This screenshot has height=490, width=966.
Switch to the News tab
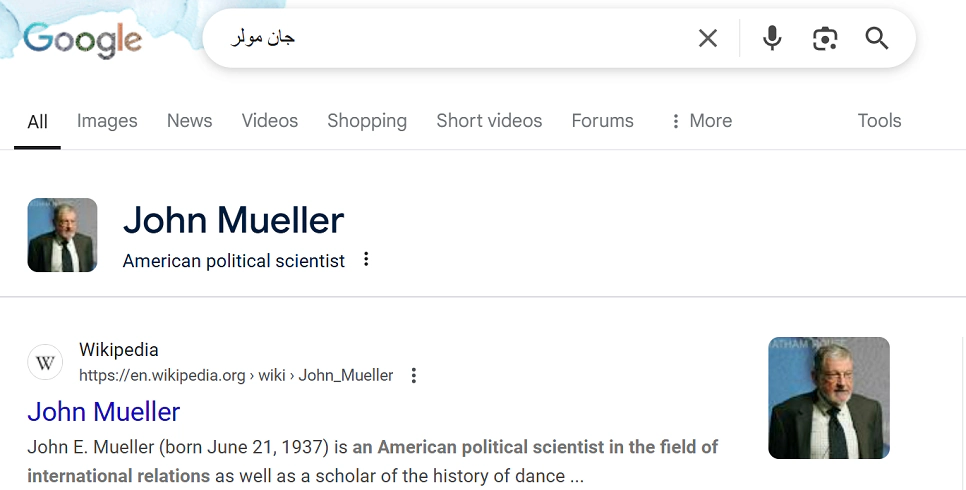click(189, 121)
